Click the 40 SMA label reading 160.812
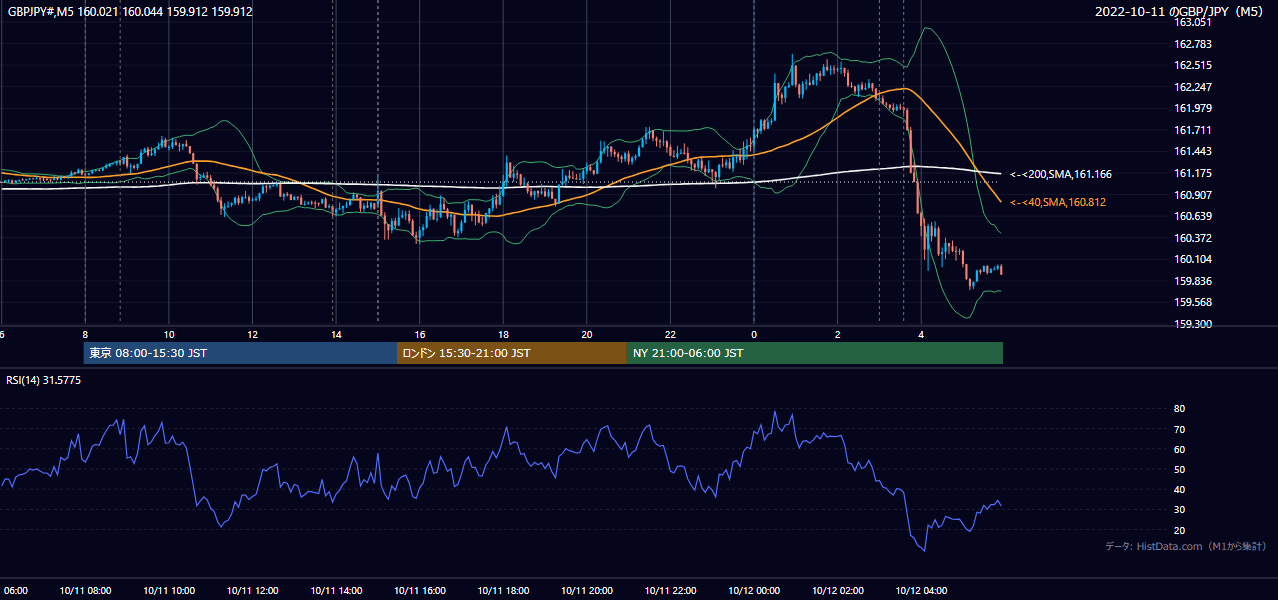The height and width of the screenshot is (600, 1278). point(1059,202)
